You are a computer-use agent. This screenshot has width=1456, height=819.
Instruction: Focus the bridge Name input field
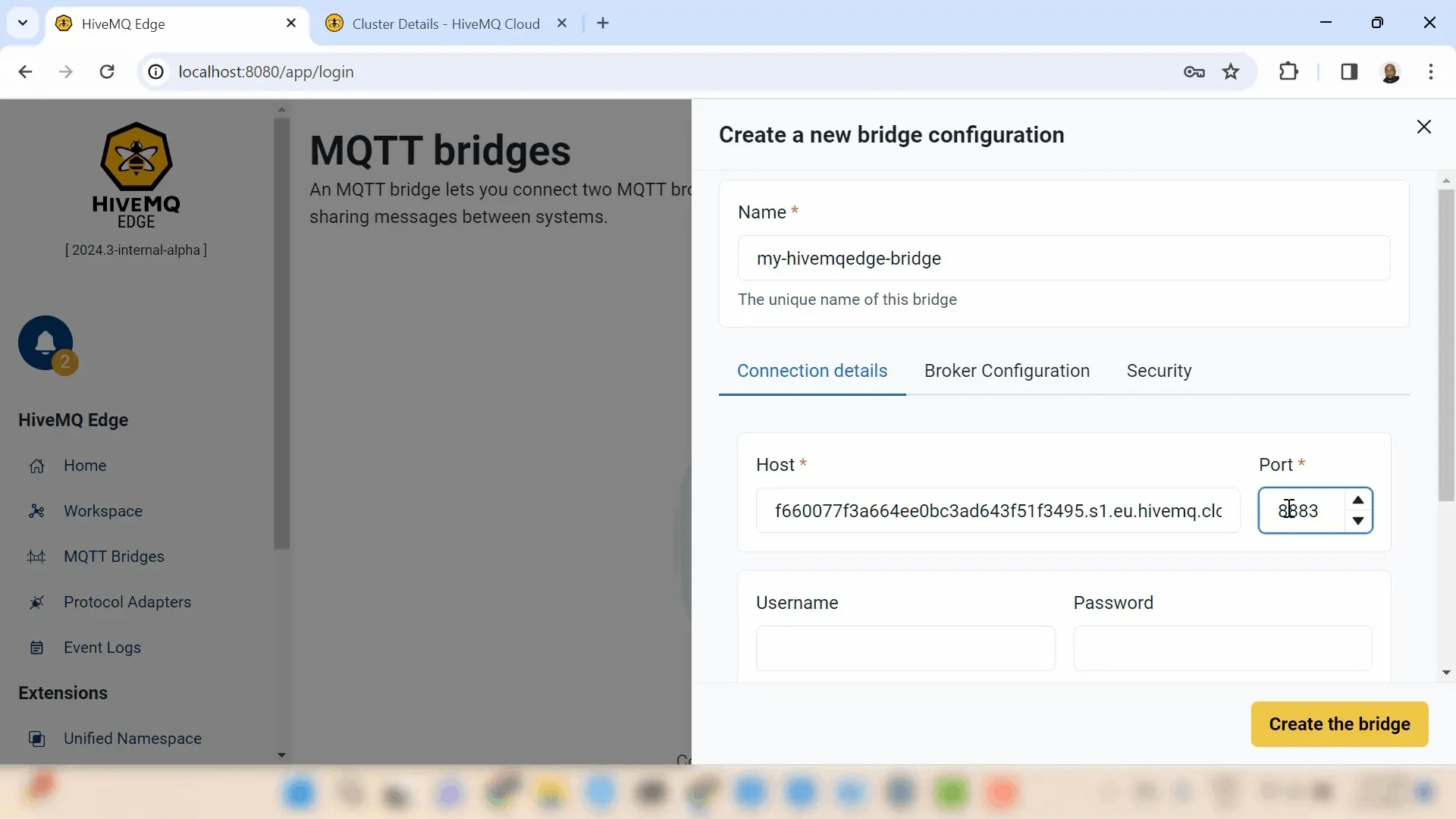[1064, 258]
